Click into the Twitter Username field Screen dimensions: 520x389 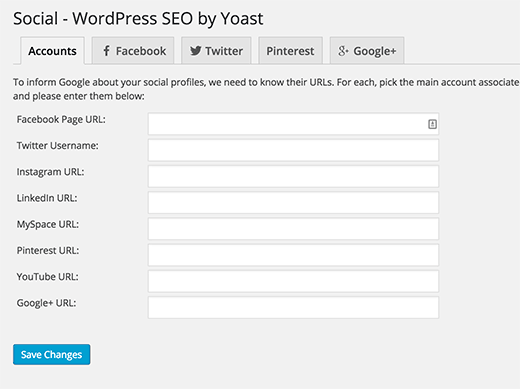coord(293,150)
